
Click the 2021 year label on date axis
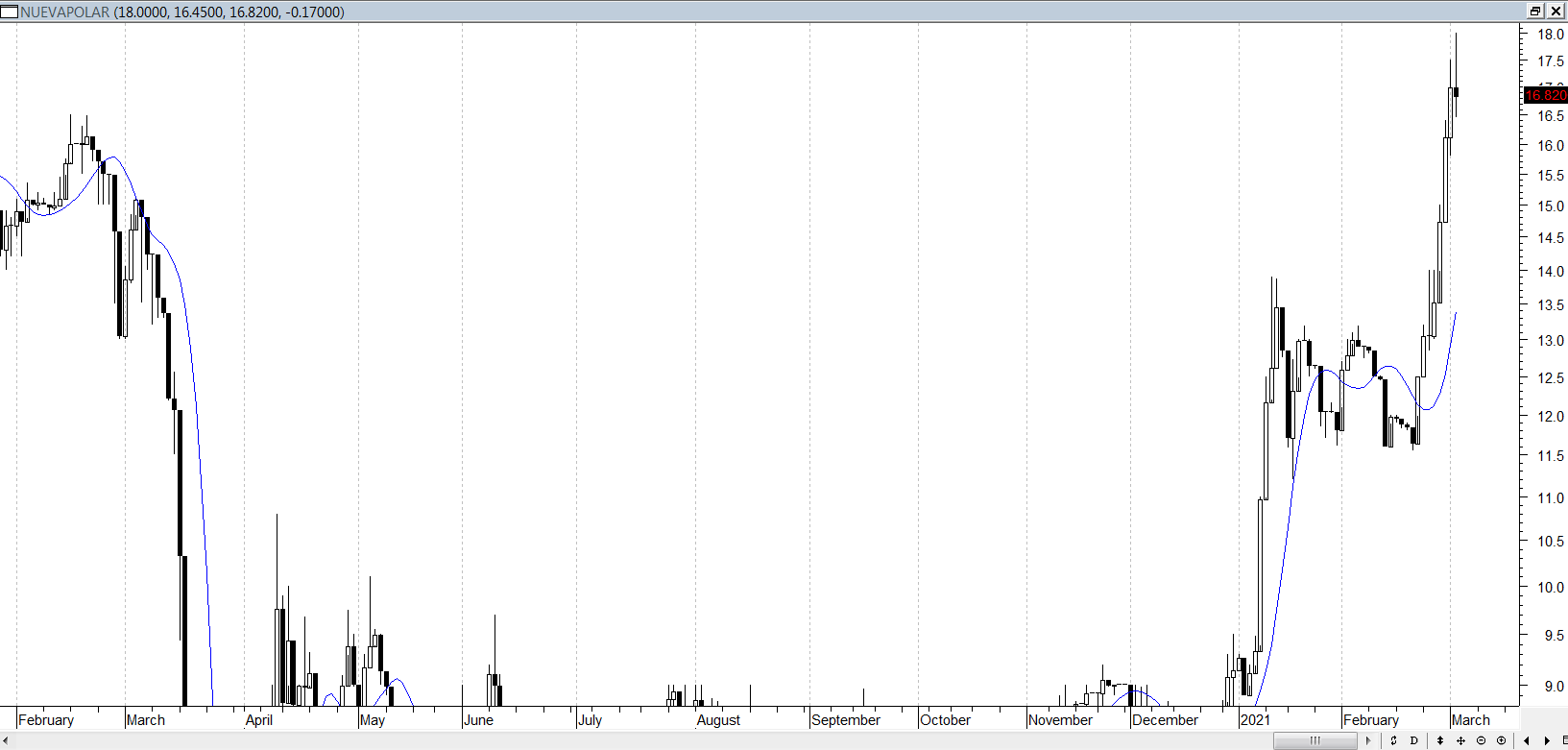point(1255,720)
